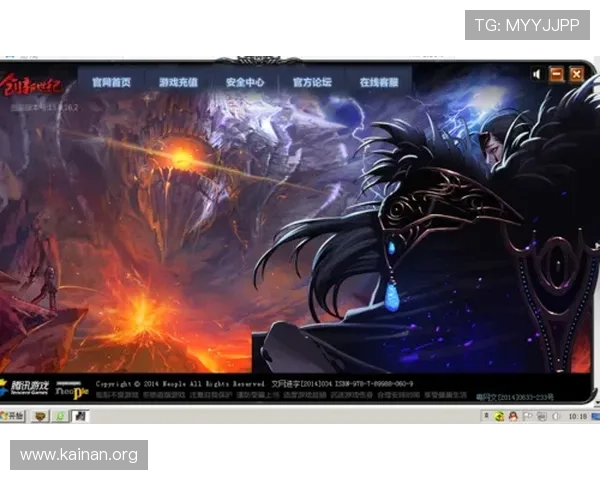Click the system tray clock

tap(576, 415)
